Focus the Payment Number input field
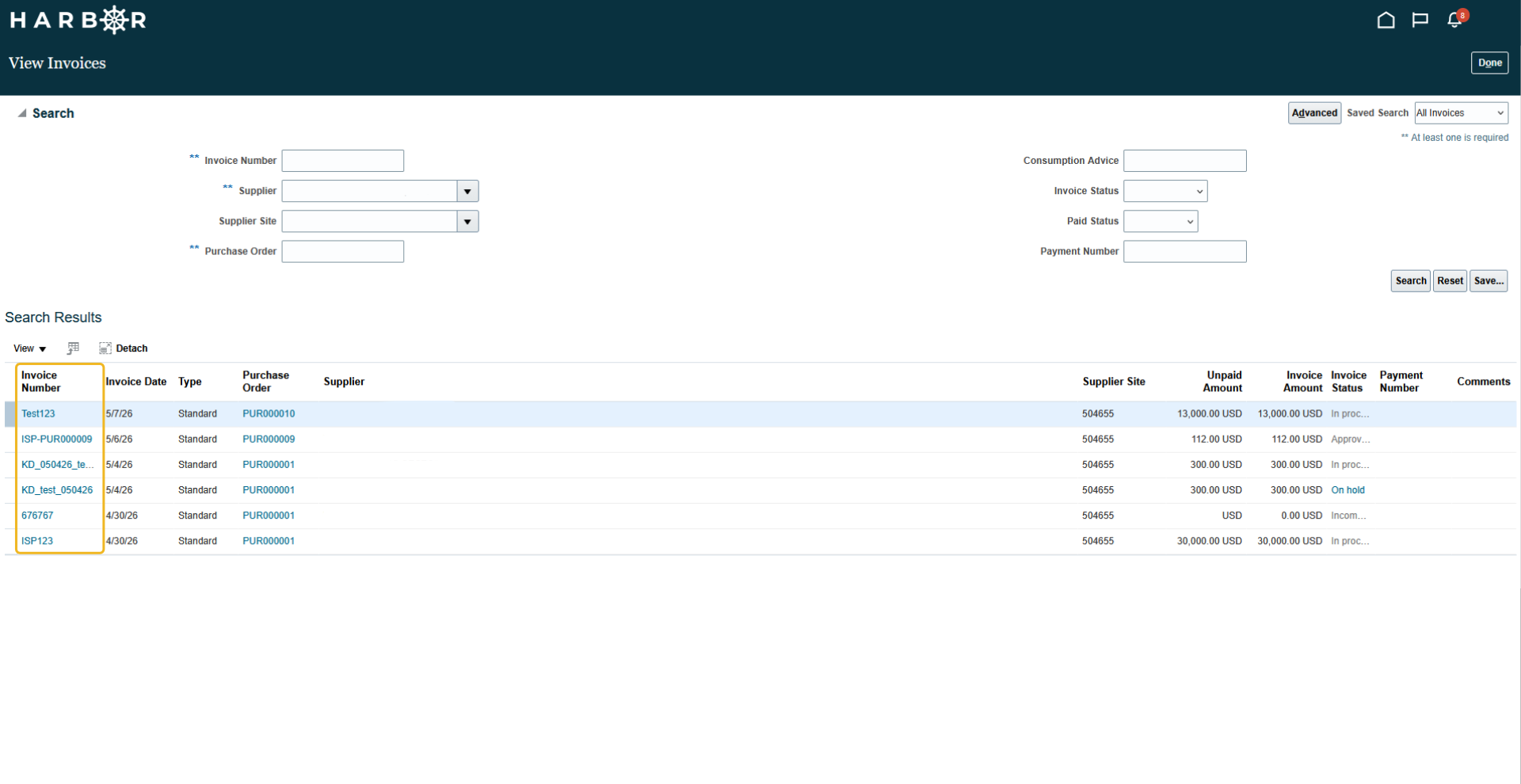1521x784 pixels. pos(1185,251)
